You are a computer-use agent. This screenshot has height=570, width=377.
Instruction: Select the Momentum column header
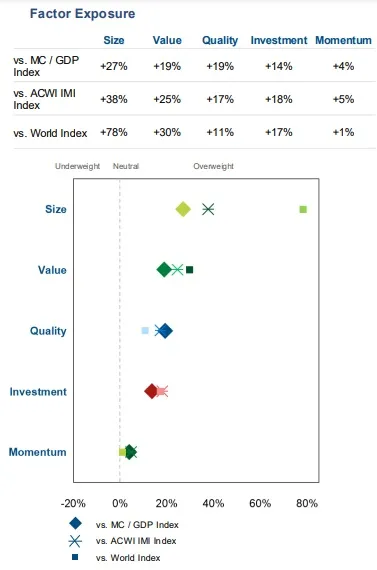pos(343,40)
